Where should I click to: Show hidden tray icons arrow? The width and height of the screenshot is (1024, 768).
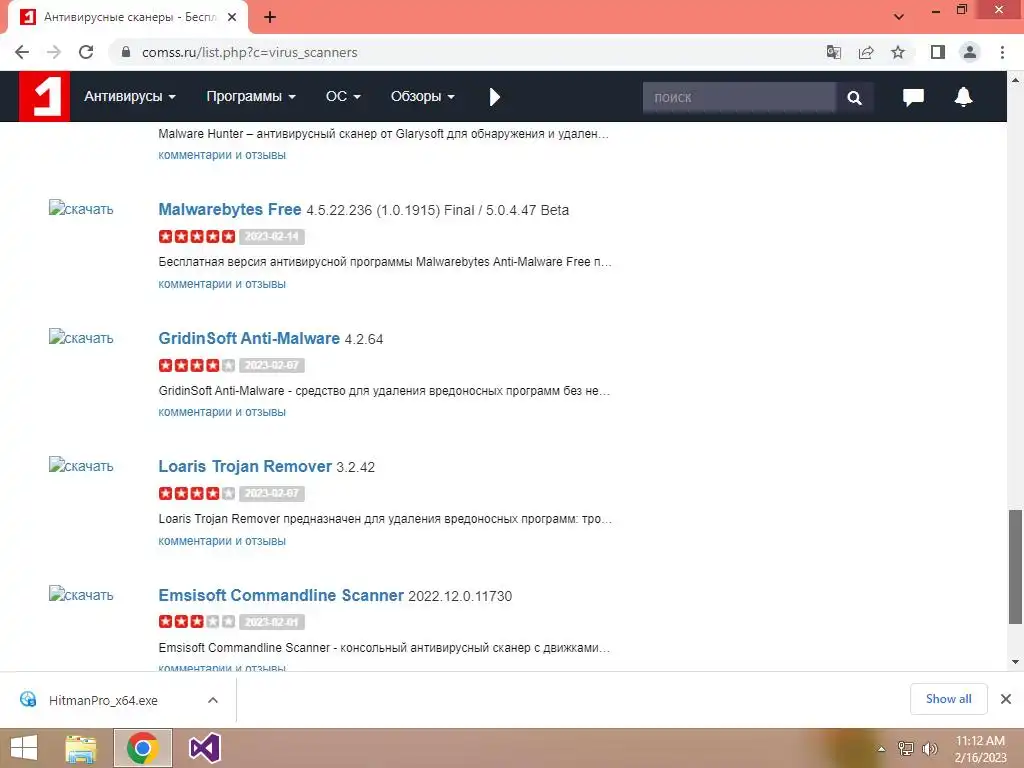[881, 749]
